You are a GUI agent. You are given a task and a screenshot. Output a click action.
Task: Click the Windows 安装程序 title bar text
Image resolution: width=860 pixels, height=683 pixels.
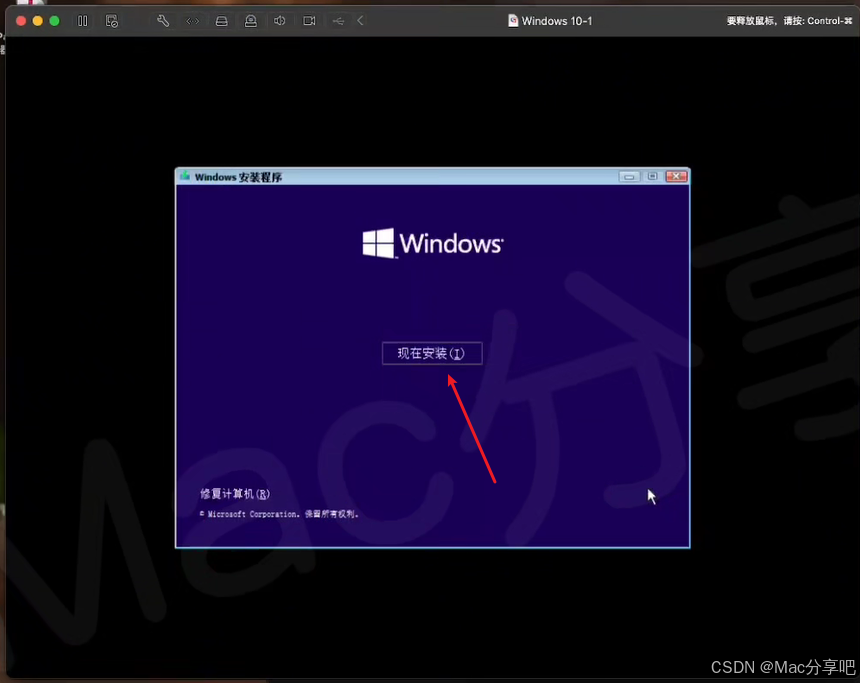click(238, 177)
